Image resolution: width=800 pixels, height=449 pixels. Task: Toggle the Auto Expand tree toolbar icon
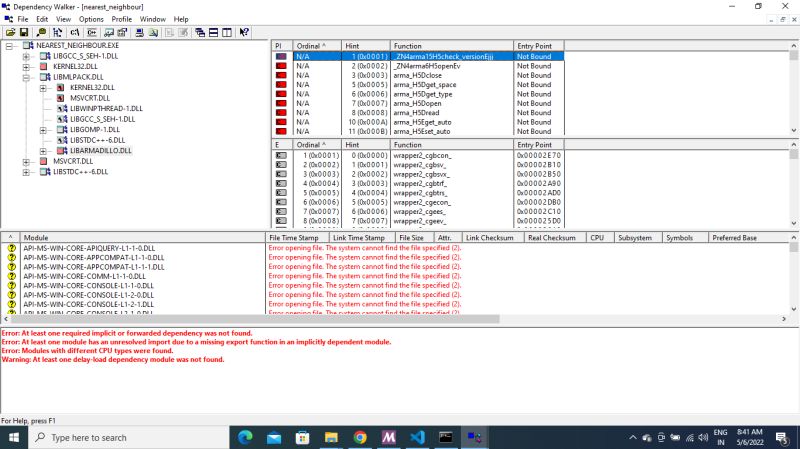point(58,32)
